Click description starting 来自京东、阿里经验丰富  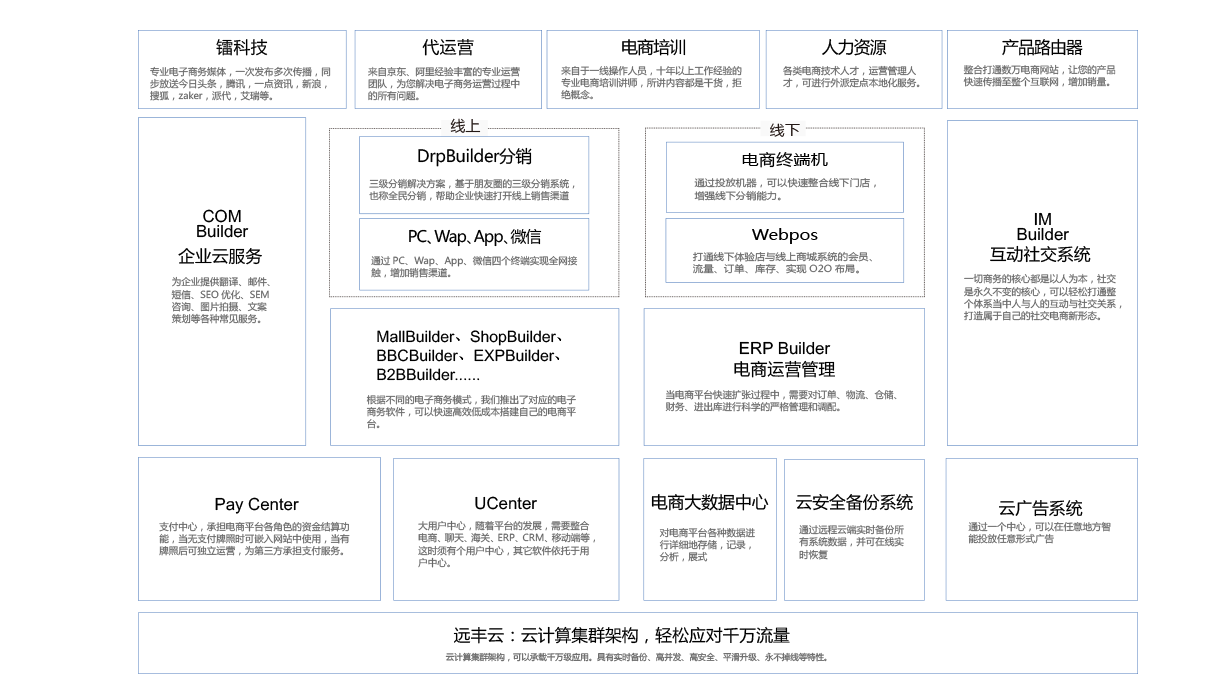pos(445,84)
